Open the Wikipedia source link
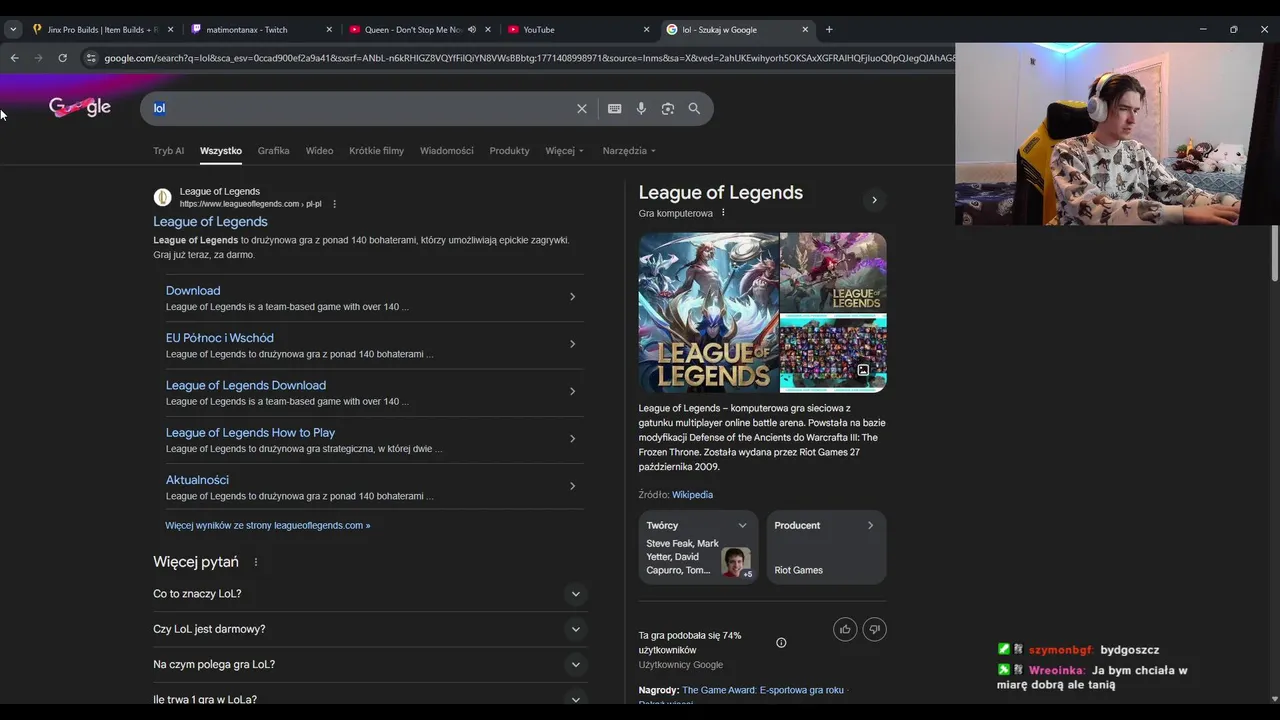This screenshot has height=720, width=1280. point(692,495)
